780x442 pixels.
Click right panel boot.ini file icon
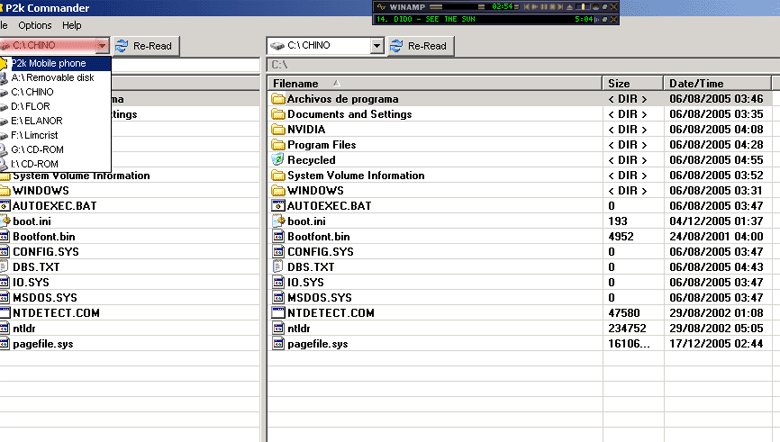coord(278,221)
